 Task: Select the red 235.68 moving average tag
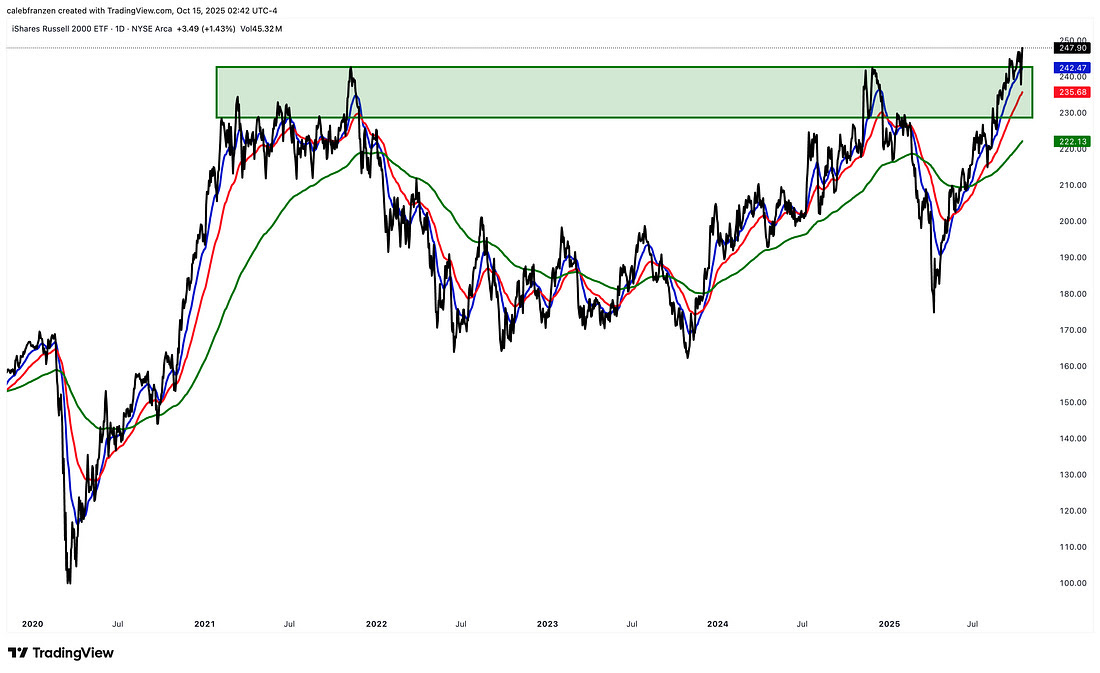pyautogui.click(x=1072, y=91)
